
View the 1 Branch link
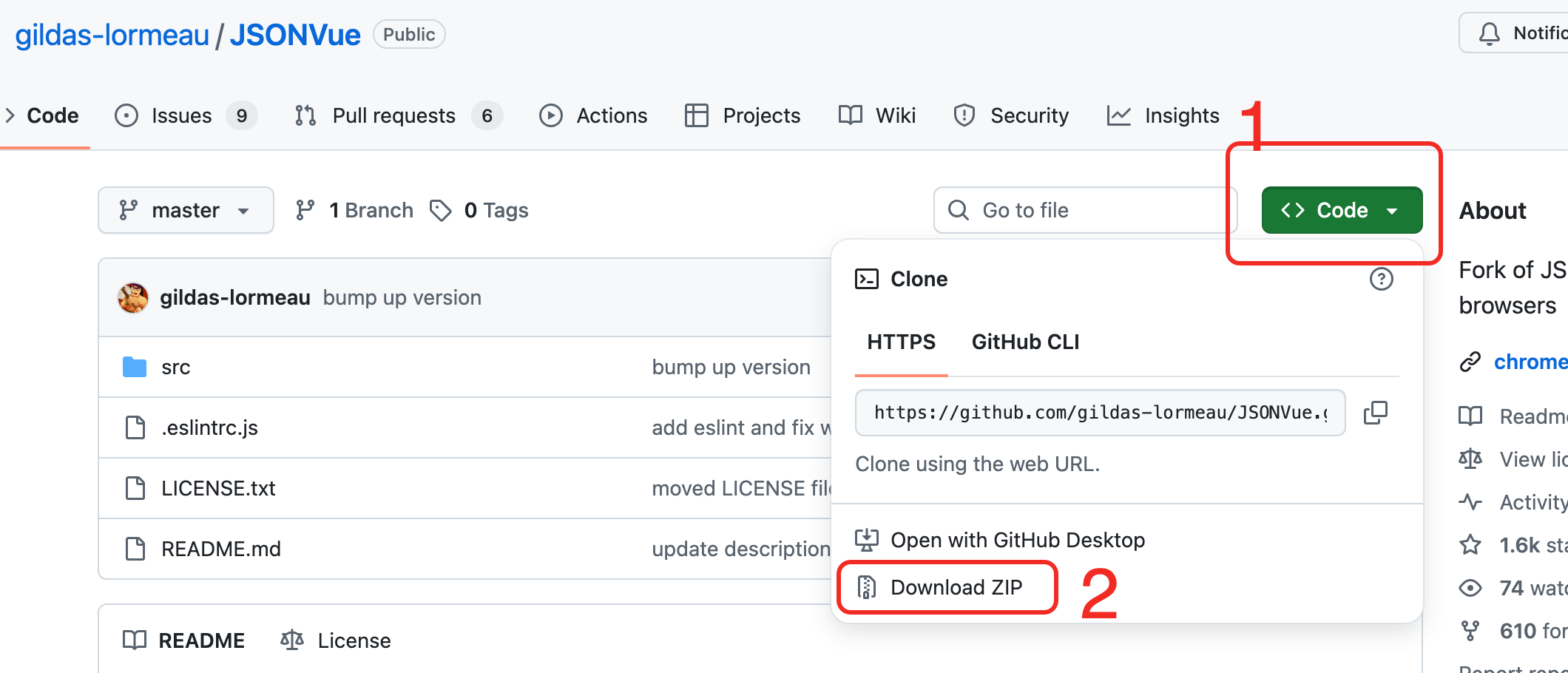point(354,210)
